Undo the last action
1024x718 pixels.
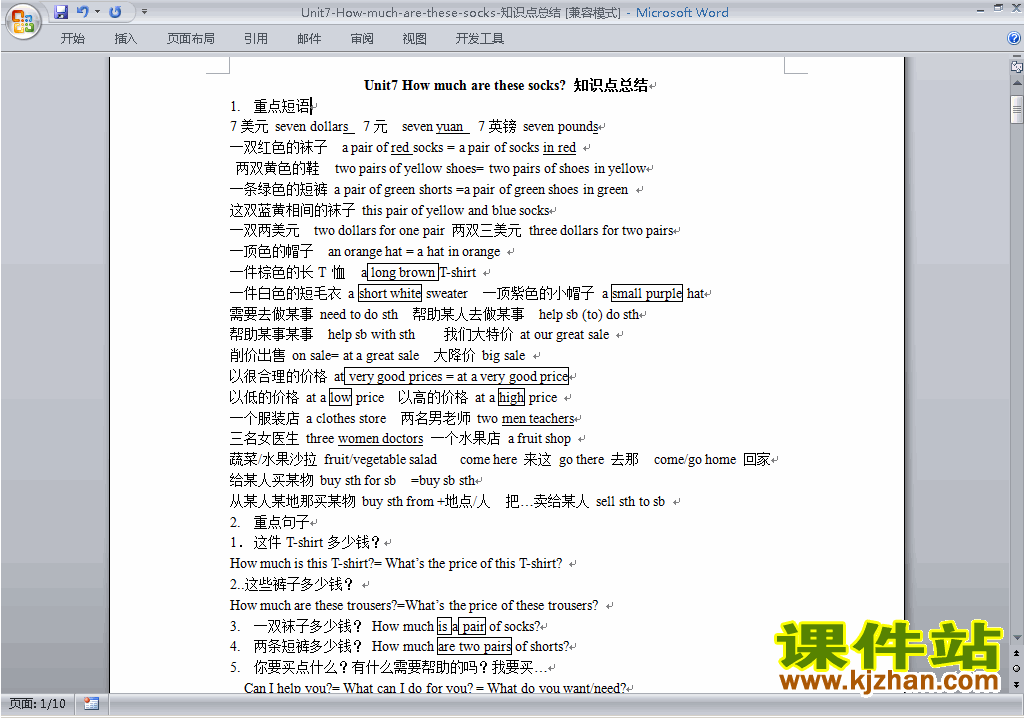82,12
